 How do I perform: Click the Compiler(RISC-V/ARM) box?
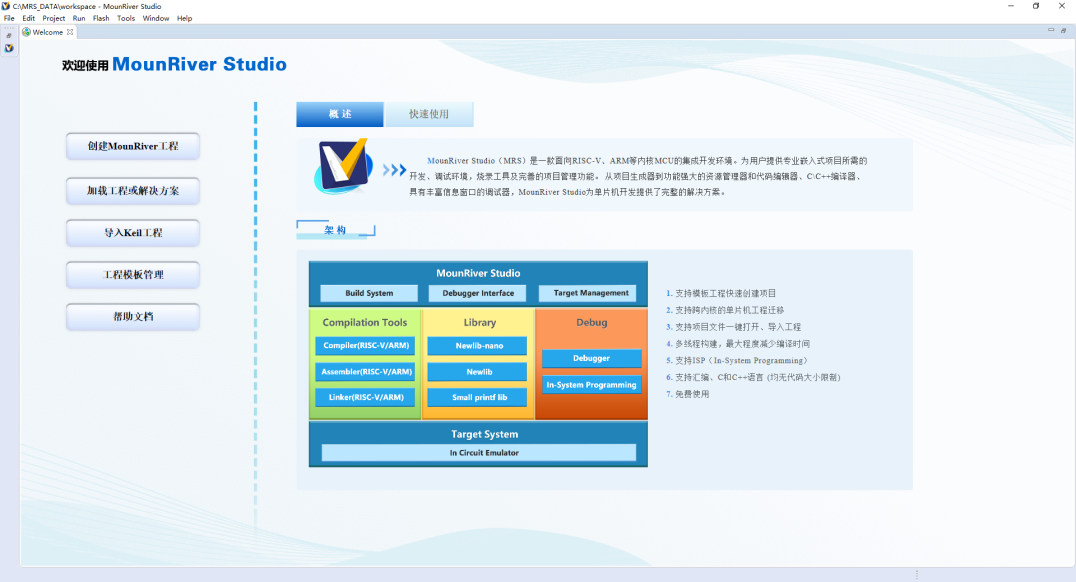click(x=366, y=345)
